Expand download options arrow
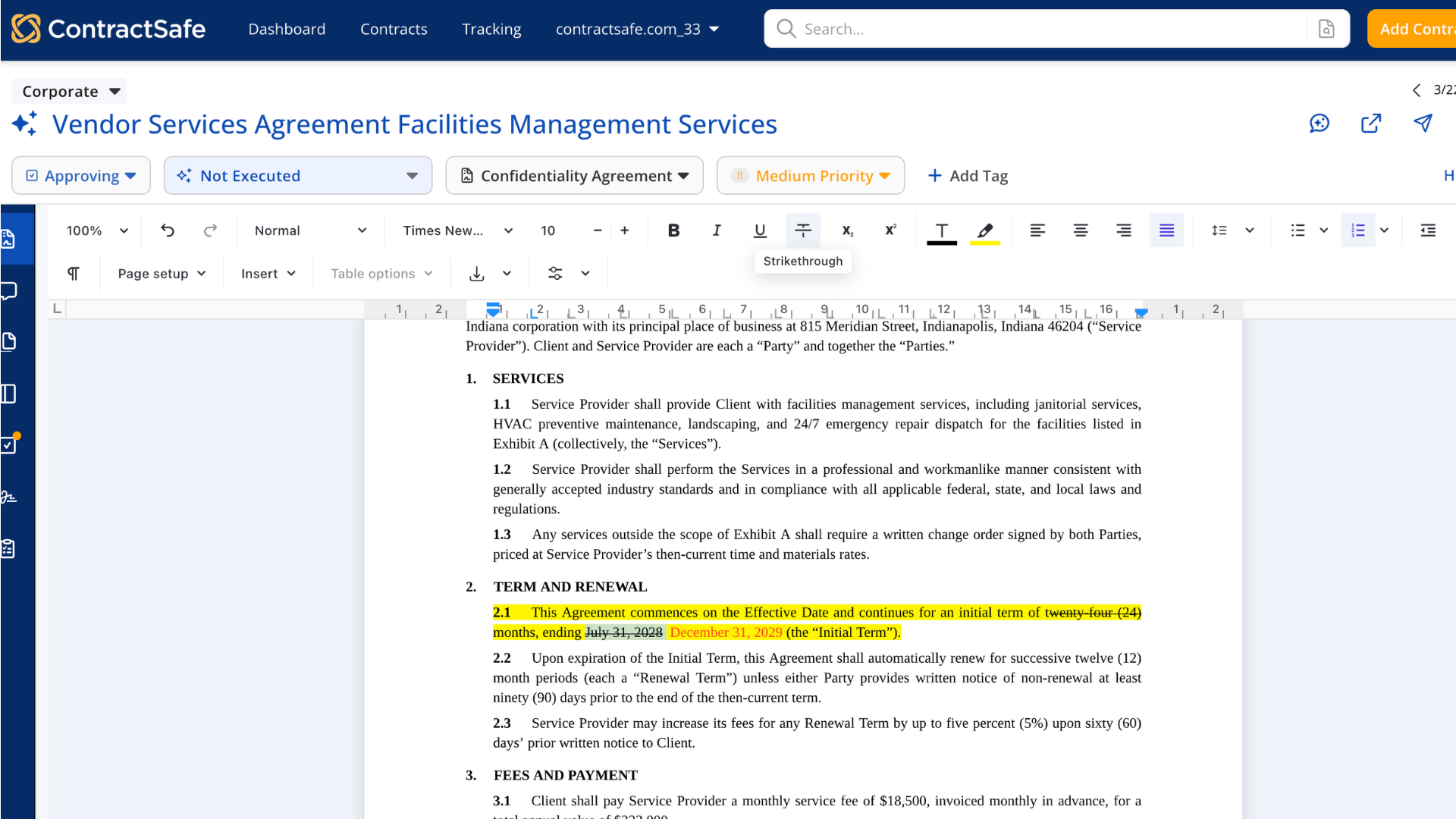The height and width of the screenshot is (819, 1456). pos(507,274)
